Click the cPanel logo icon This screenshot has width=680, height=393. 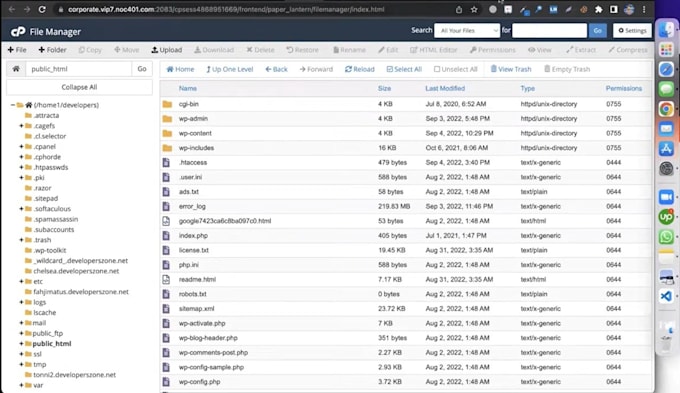(18, 32)
